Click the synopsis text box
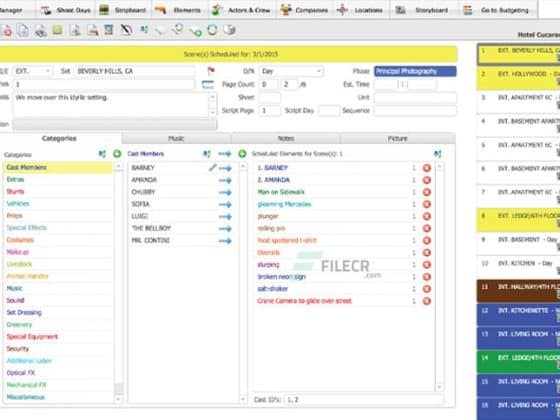560x420 pixels. tap(111, 104)
